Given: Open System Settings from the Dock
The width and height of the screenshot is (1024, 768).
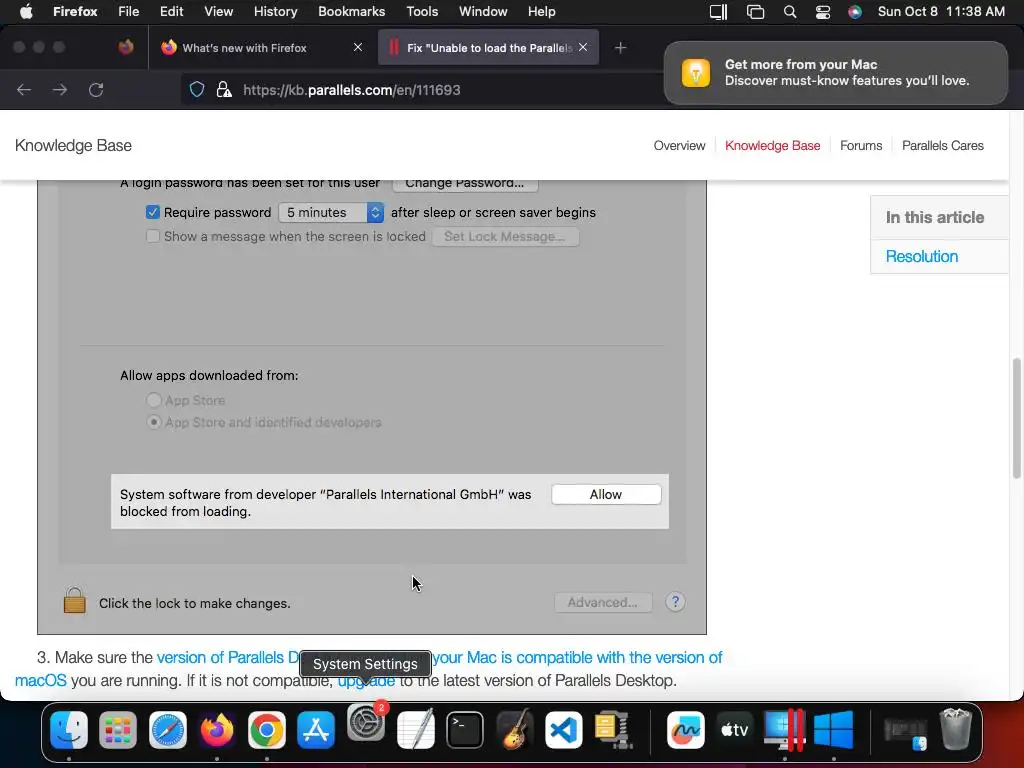Looking at the screenshot, I should tap(366, 723).
